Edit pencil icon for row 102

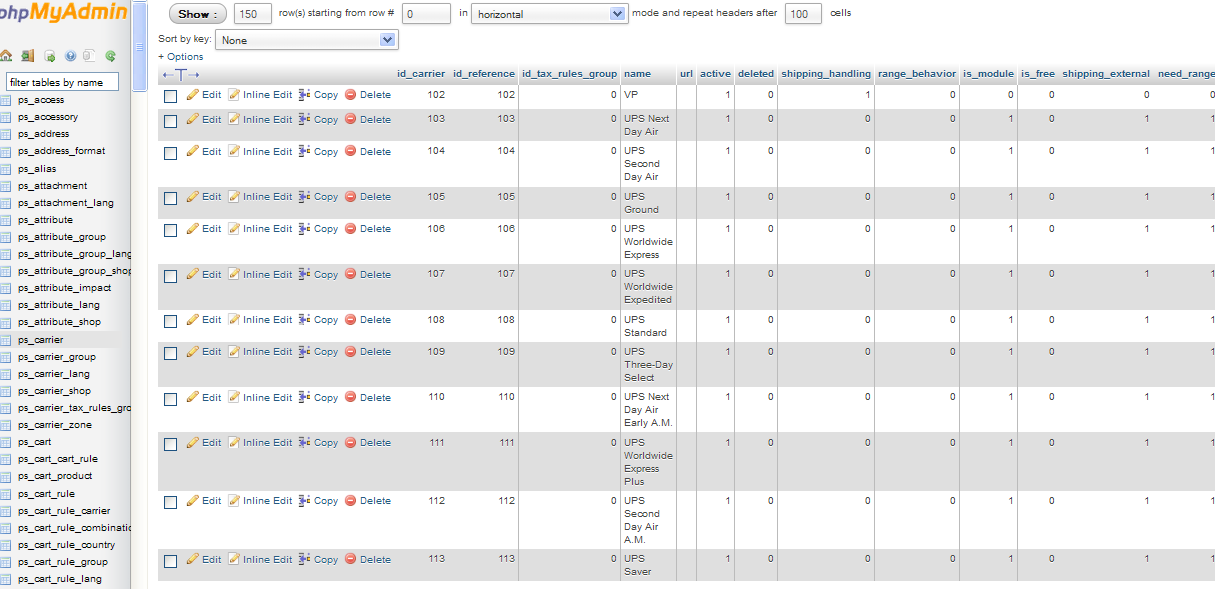pos(193,95)
